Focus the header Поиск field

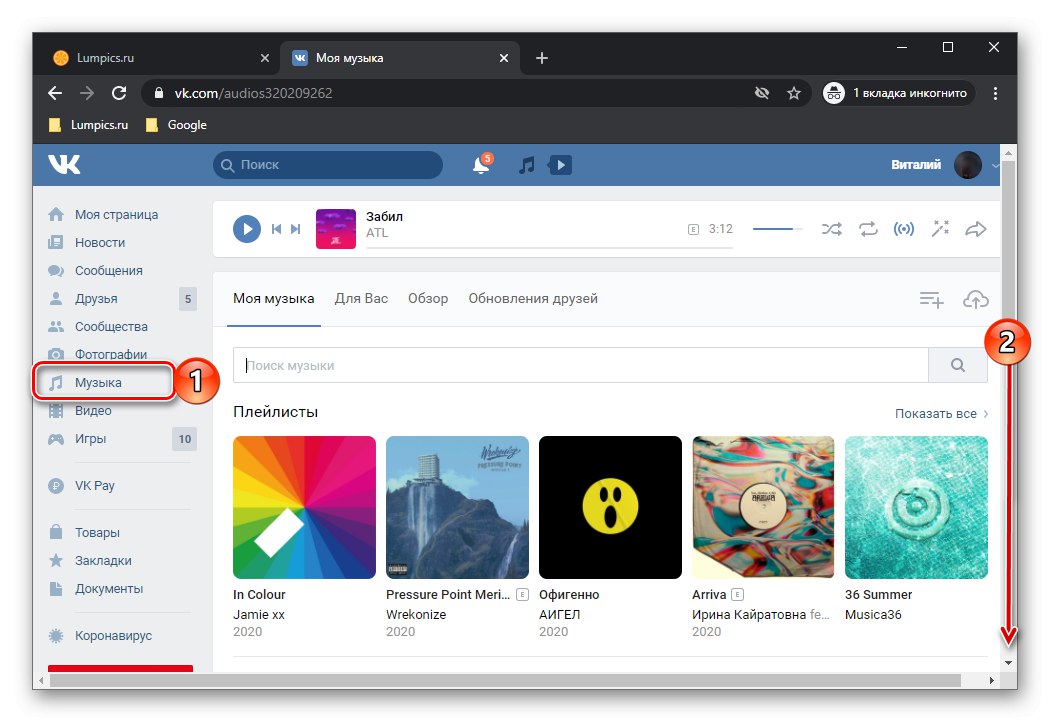(328, 165)
